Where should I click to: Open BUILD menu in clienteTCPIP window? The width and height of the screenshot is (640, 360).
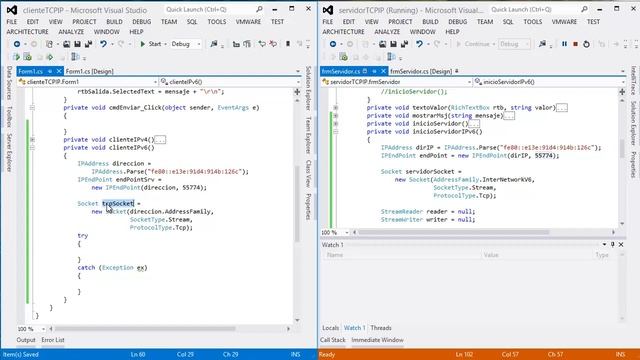[x=114, y=22]
